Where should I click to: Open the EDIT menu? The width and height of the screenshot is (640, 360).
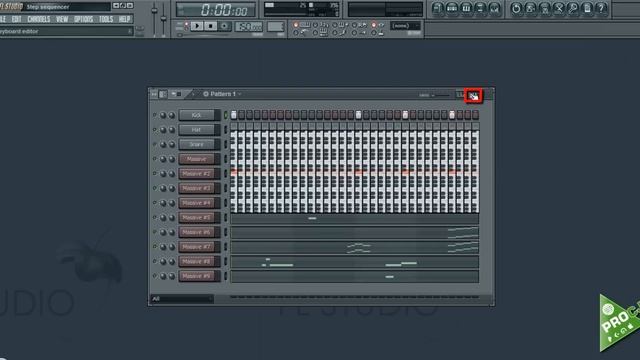click(17, 19)
